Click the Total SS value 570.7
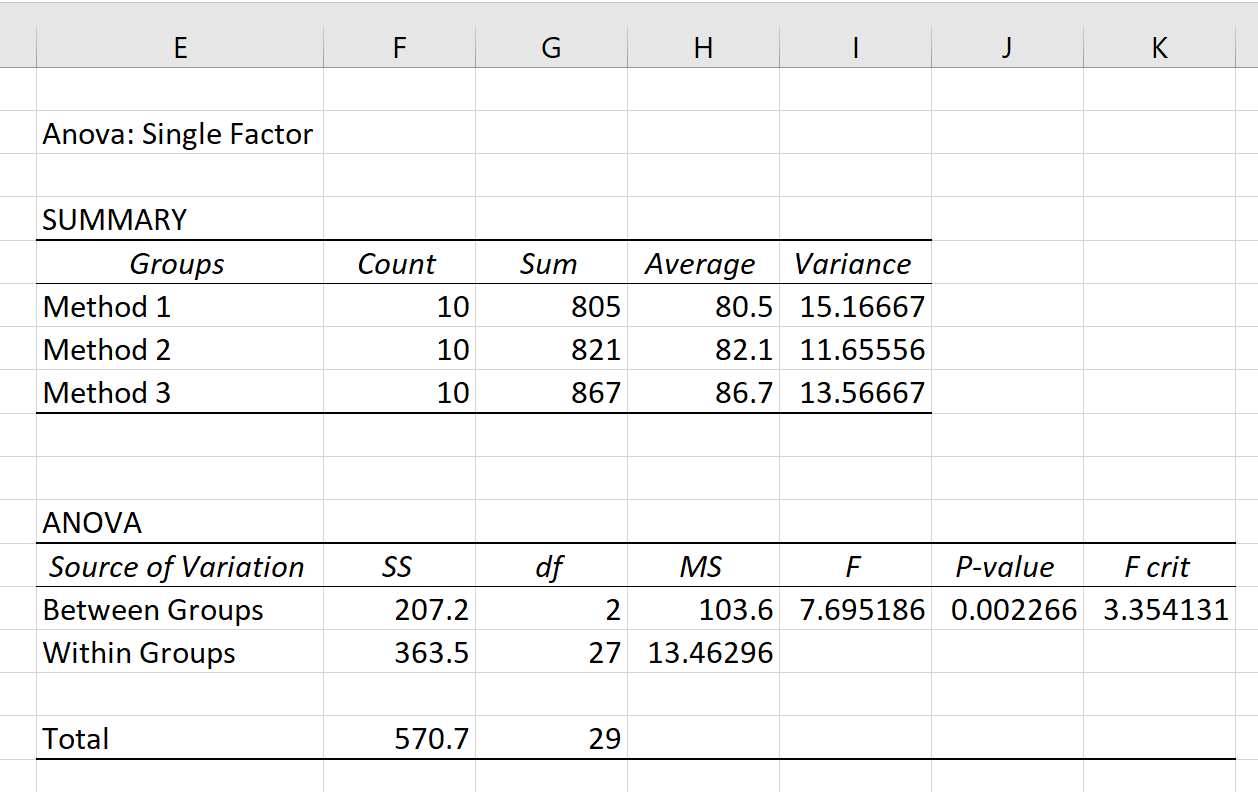 point(399,738)
